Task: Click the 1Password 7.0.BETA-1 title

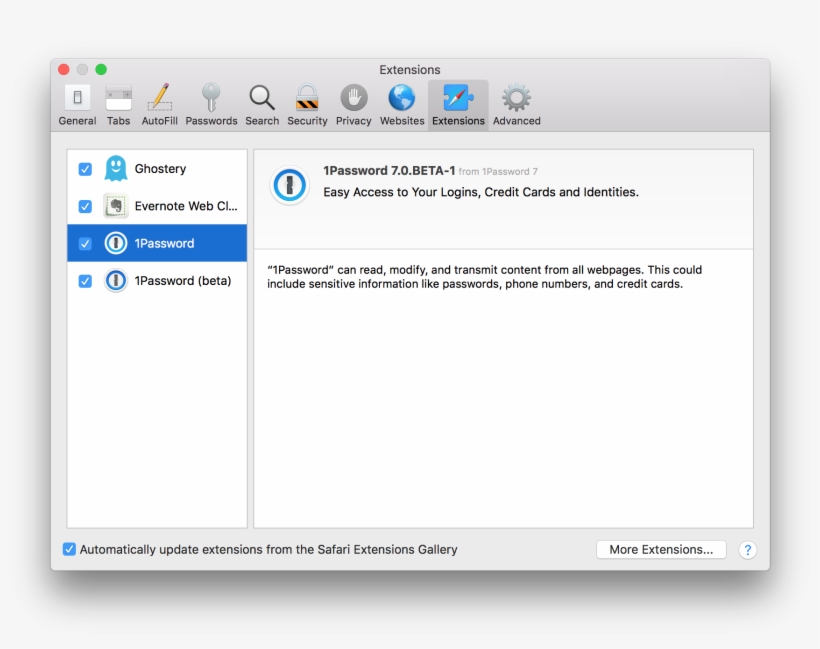Action: click(389, 170)
